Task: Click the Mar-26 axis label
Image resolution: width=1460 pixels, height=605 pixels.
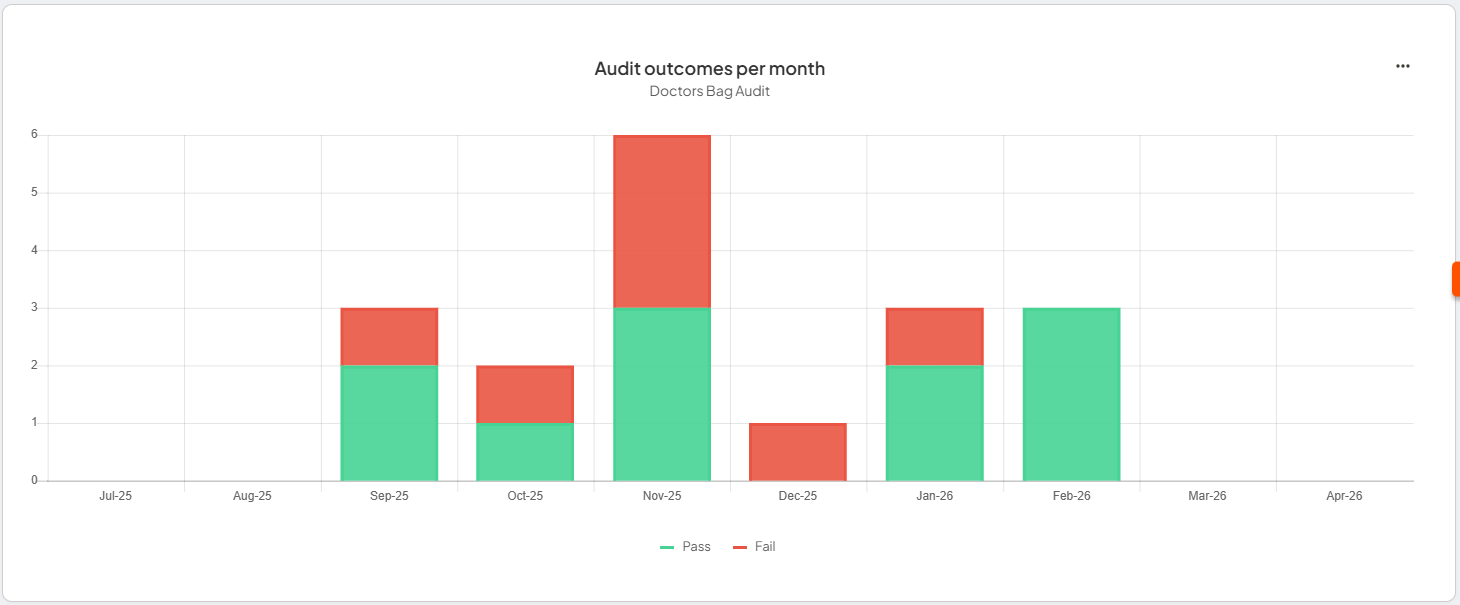Action: tap(1207, 495)
